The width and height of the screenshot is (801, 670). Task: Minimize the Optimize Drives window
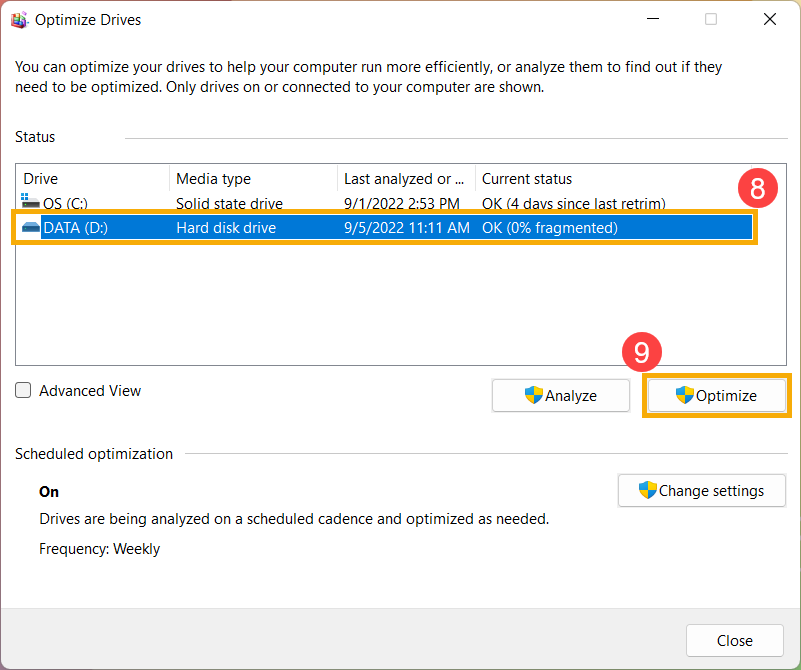[653, 19]
